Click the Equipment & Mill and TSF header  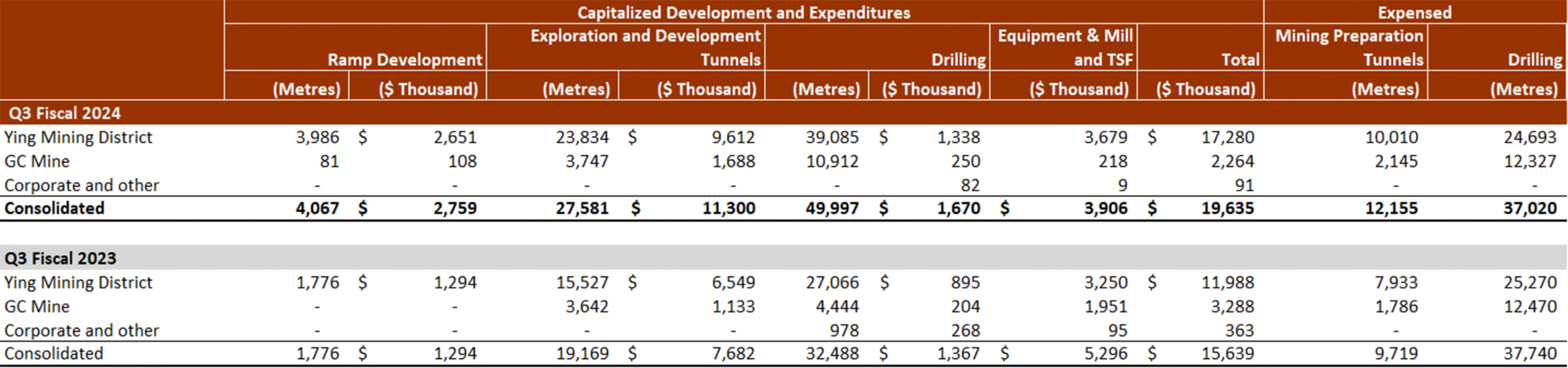[x=1064, y=47]
